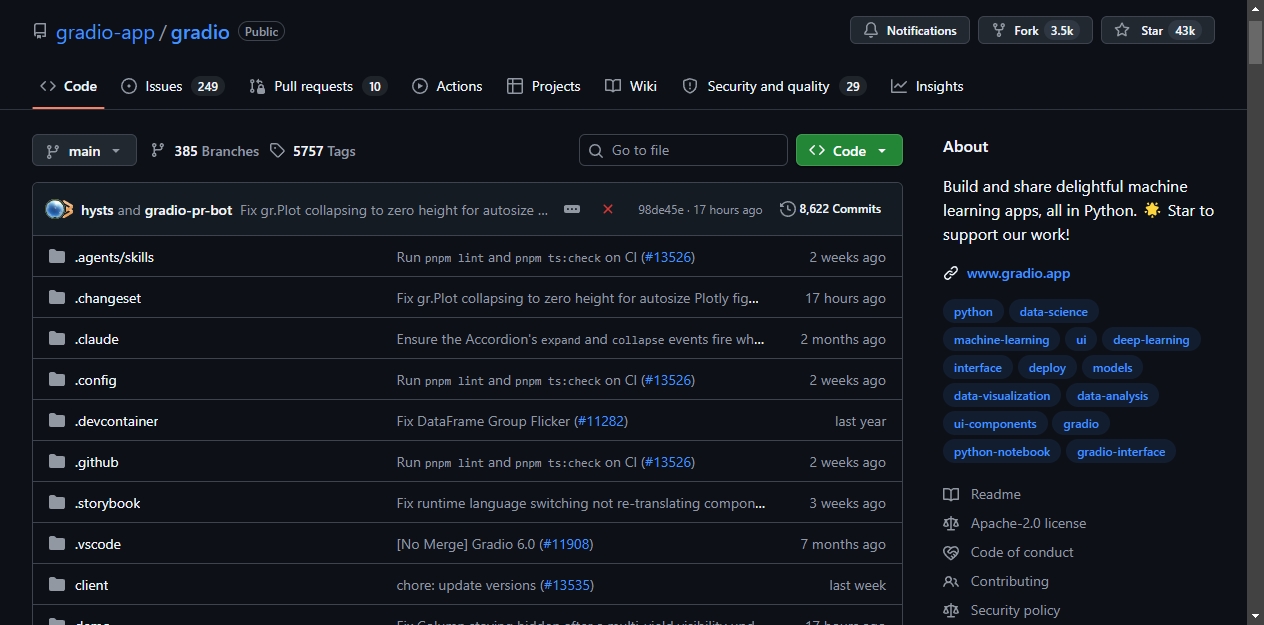1264x625 pixels.
Task: Open the .github folder
Action: (97, 462)
